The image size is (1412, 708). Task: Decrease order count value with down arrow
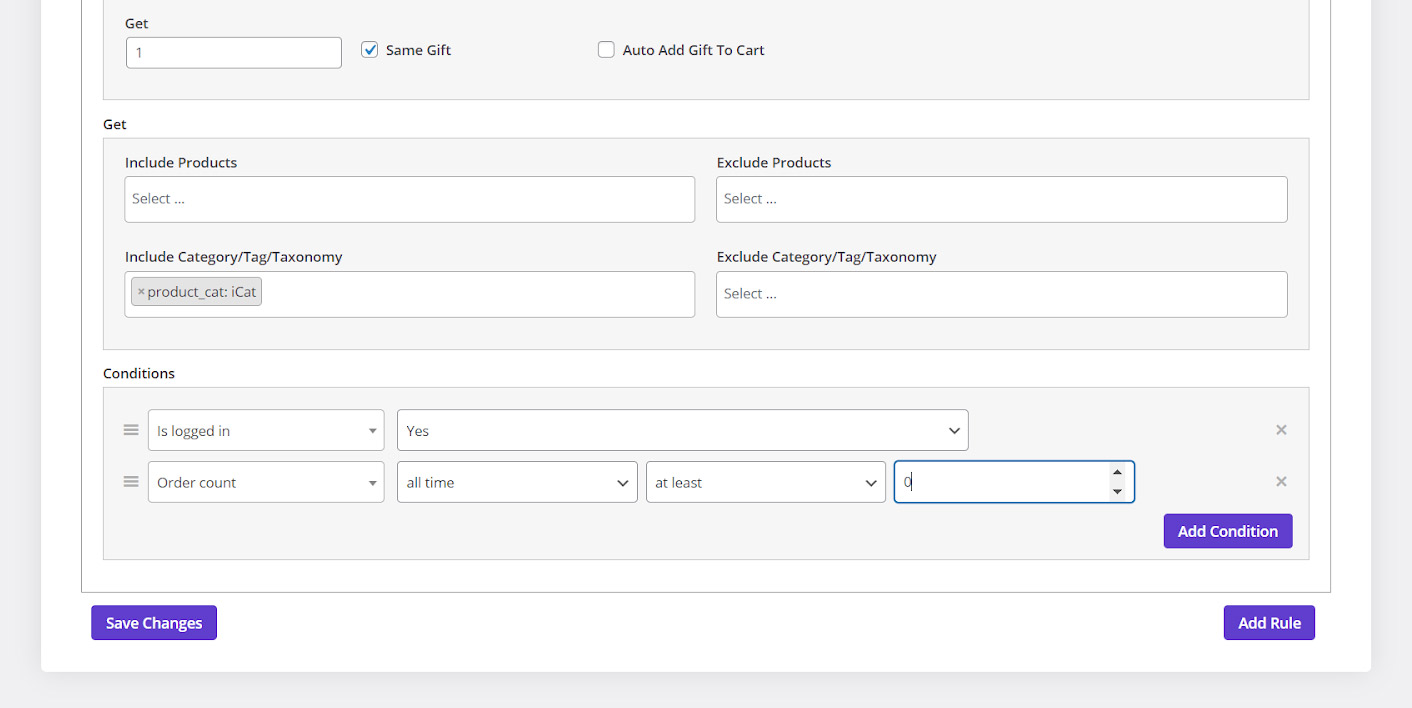[x=1117, y=491]
